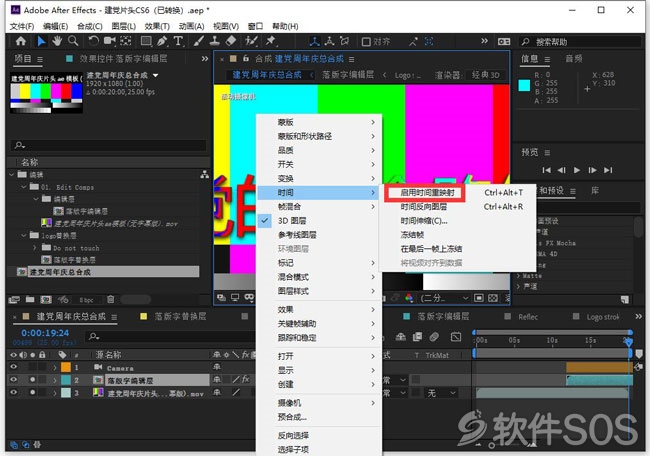Click the motion blur enable icon in timeline

tap(434, 337)
